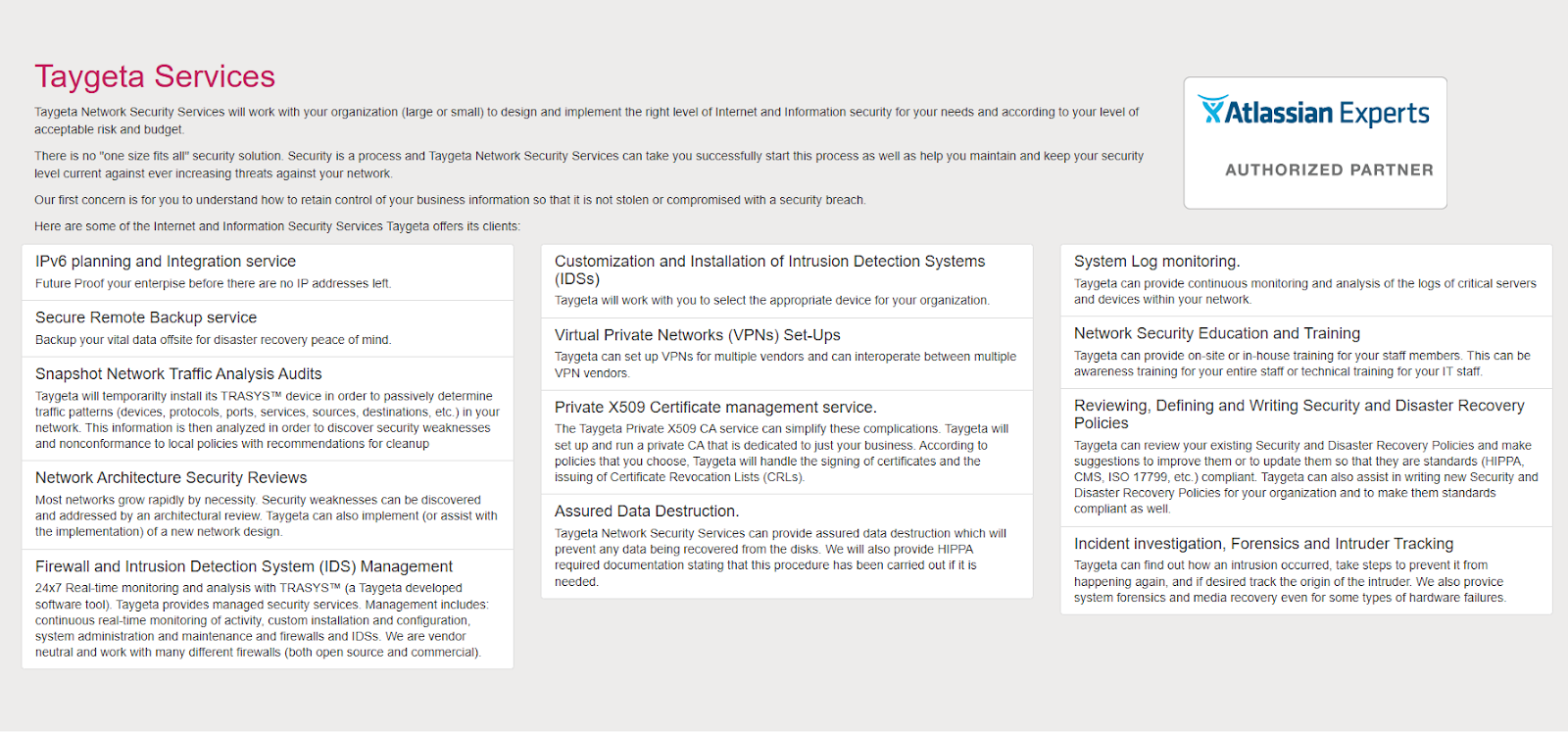This screenshot has width=1568, height=732.
Task: Click the Atlassian Experts Authorized Partner badge
Action: pyautogui.click(x=1314, y=143)
